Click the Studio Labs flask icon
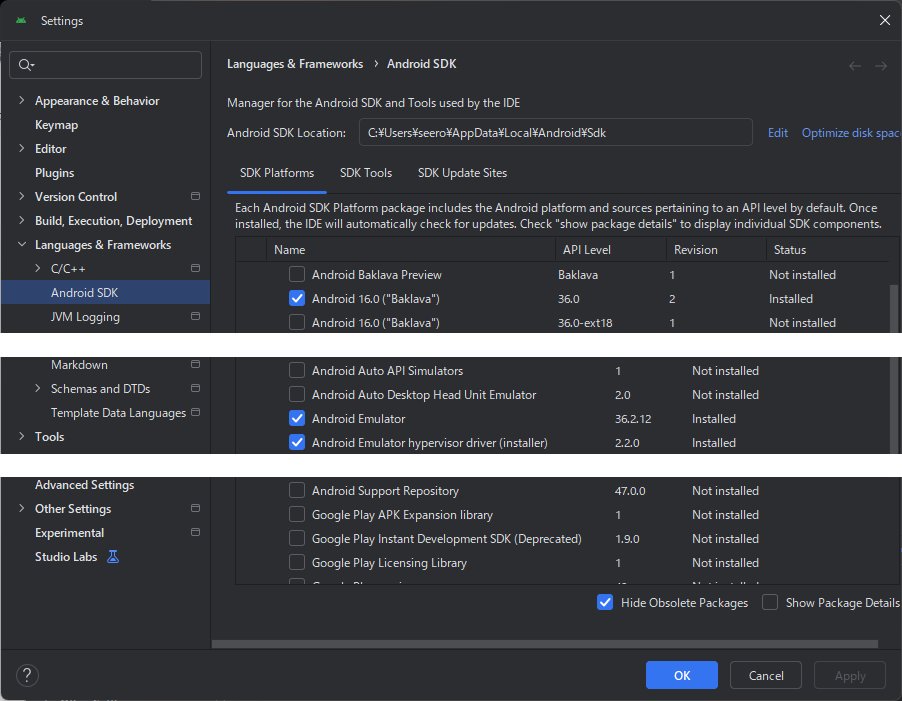Viewport: 902px width, 701px height. [x=113, y=557]
